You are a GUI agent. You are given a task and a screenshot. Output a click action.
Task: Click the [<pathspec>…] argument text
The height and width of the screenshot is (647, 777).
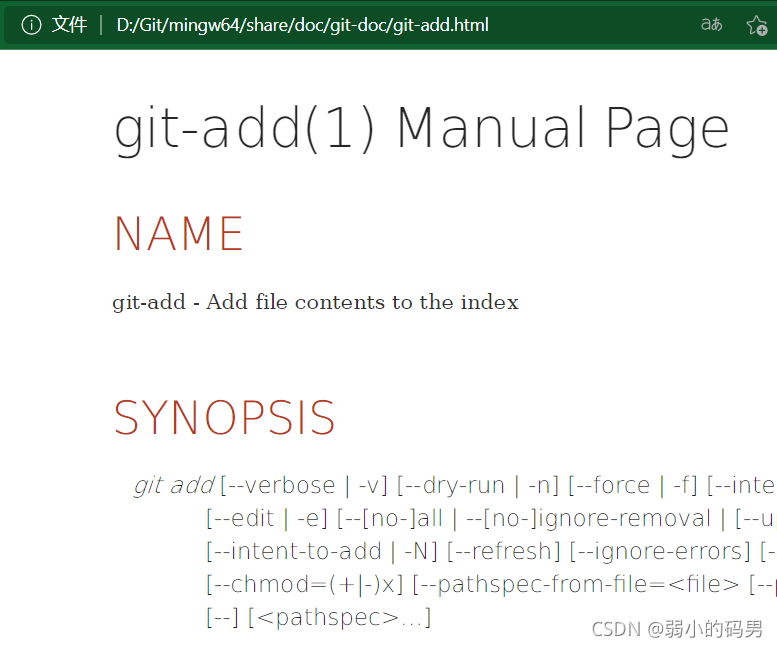click(339, 618)
